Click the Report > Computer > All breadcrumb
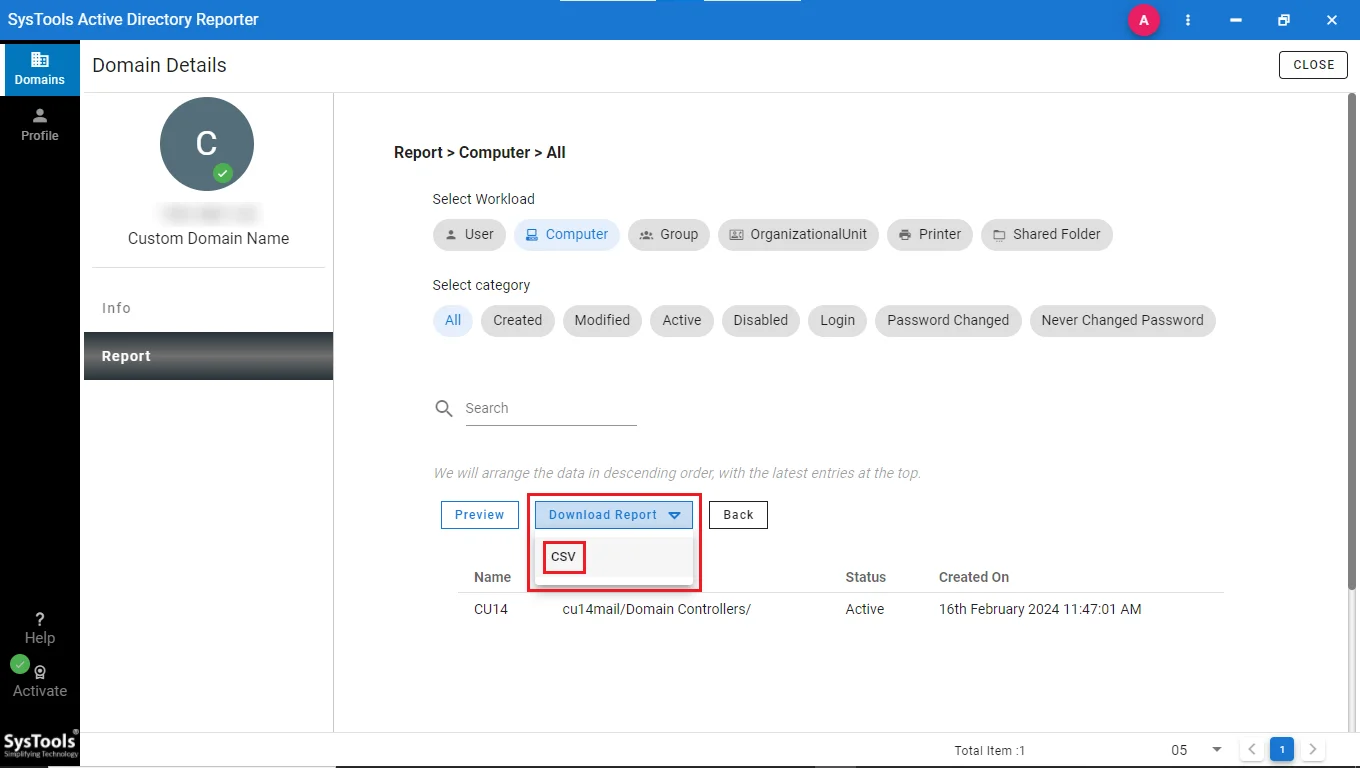Screen dimensions: 1360x768 coord(480,153)
